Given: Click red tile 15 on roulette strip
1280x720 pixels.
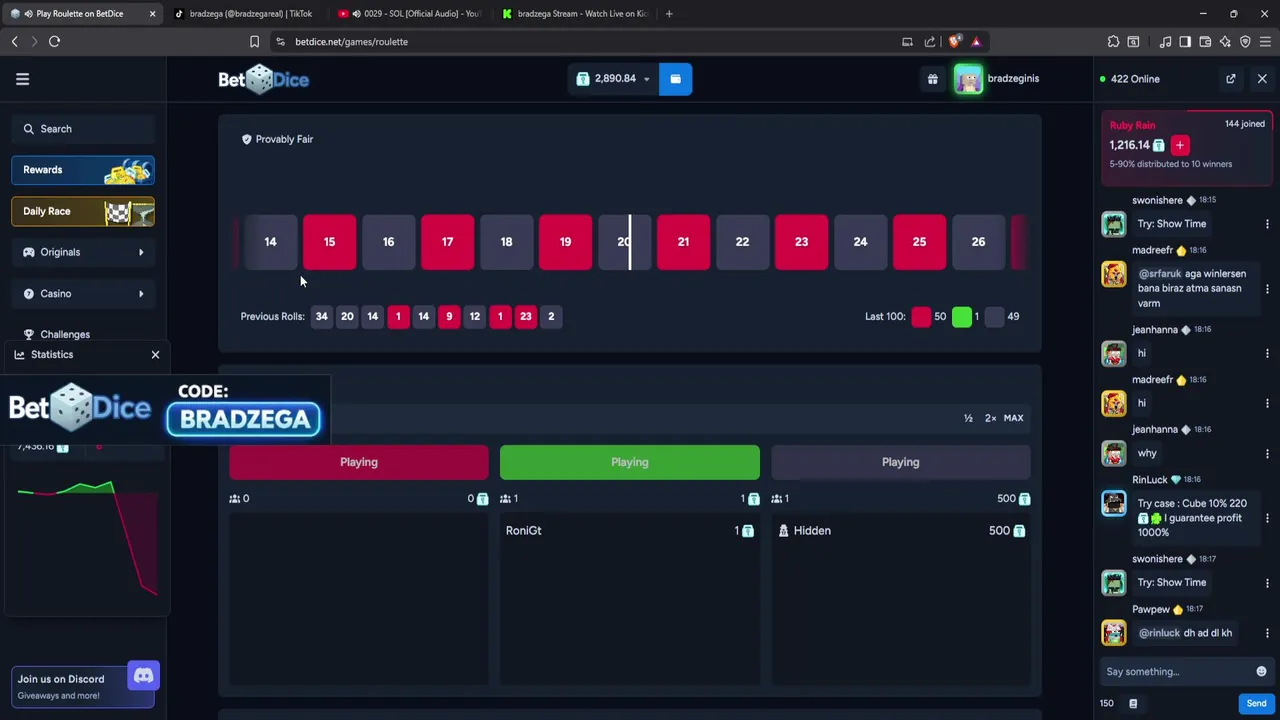Looking at the screenshot, I should point(329,242).
